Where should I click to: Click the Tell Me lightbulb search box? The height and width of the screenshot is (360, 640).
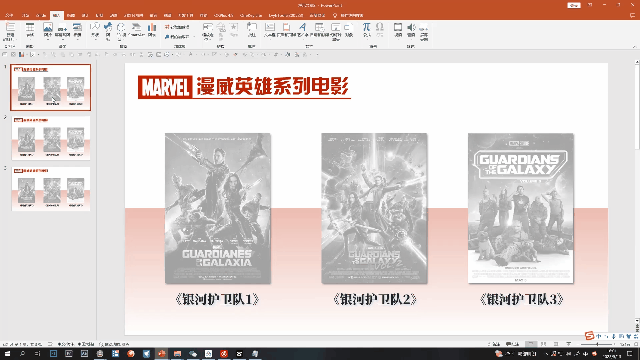[348, 15]
